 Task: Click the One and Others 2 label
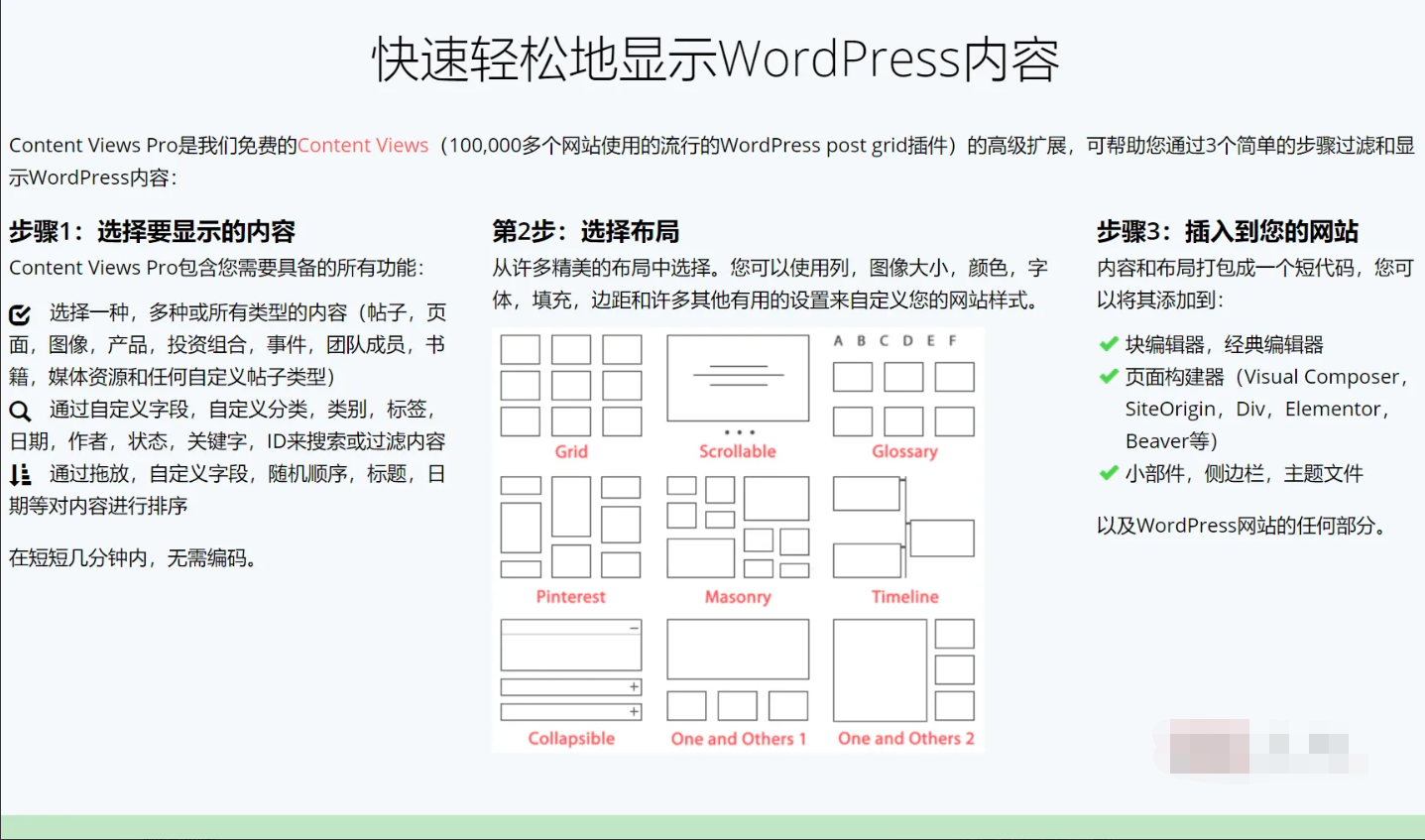(906, 739)
